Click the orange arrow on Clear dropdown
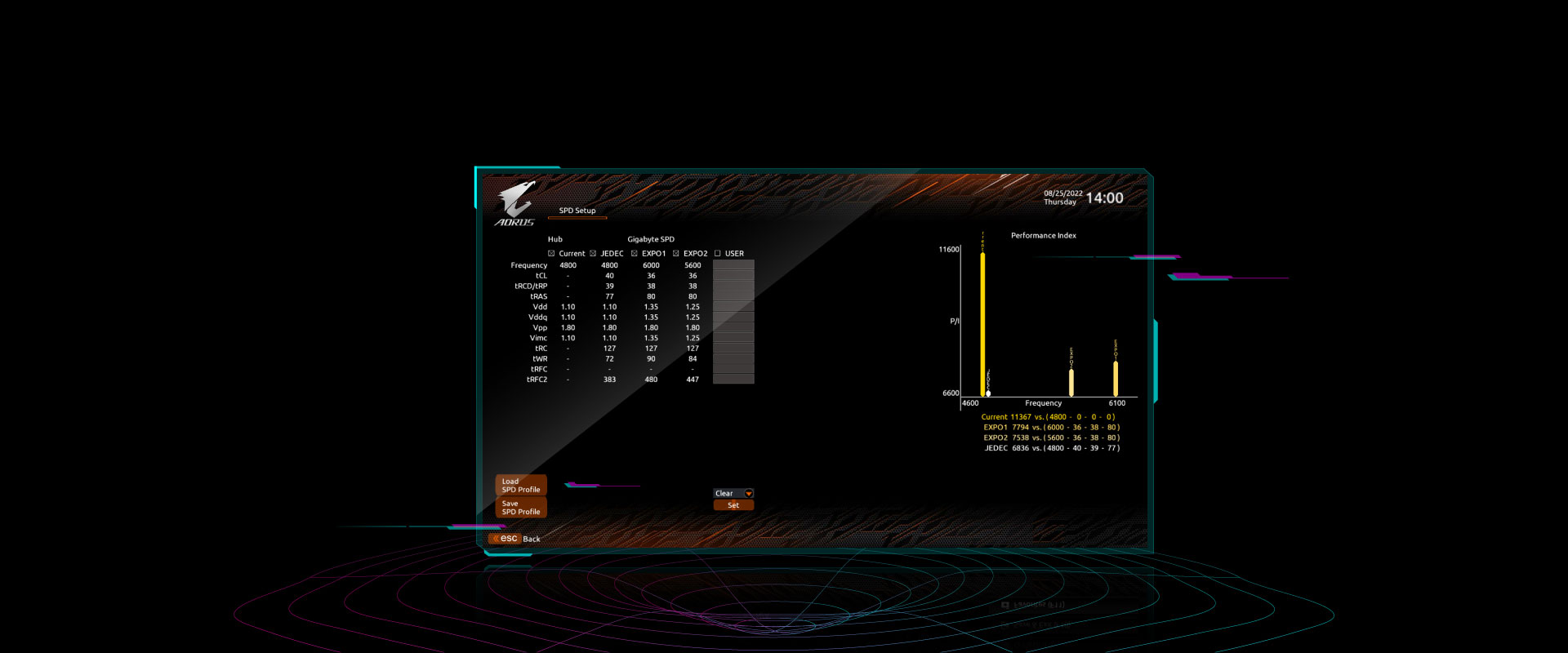 tap(749, 494)
